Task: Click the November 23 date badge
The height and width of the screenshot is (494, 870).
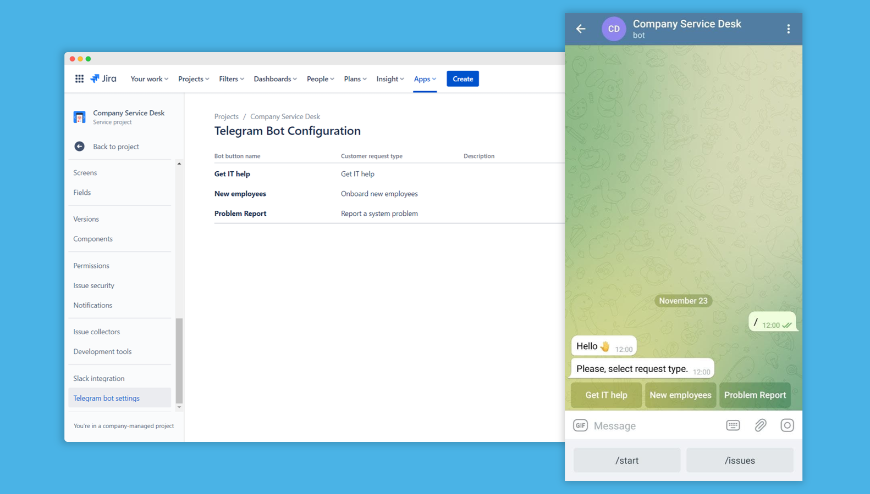Action: tap(684, 301)
